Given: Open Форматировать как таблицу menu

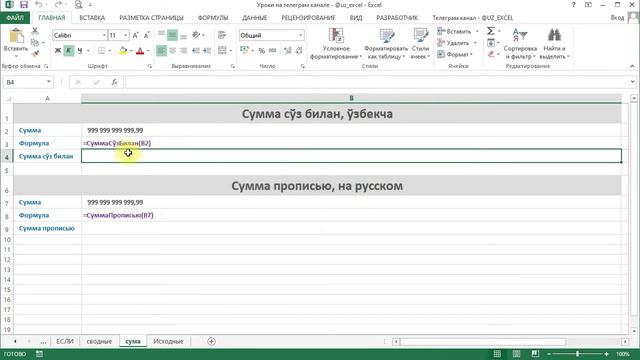Looking at the screenshot, I should 386,44.
